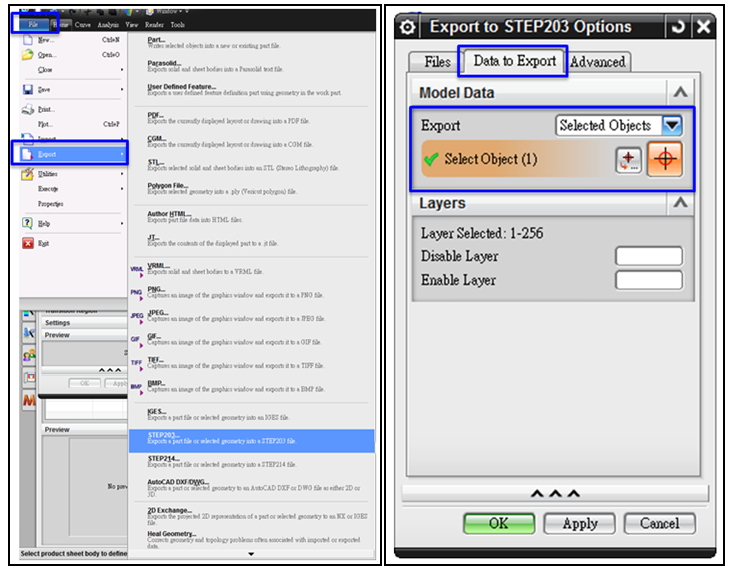Click the orange crosshair Select Object icon
Image resolution: width=732 pixels, height=572 pixels.
(x=664, y=159)
